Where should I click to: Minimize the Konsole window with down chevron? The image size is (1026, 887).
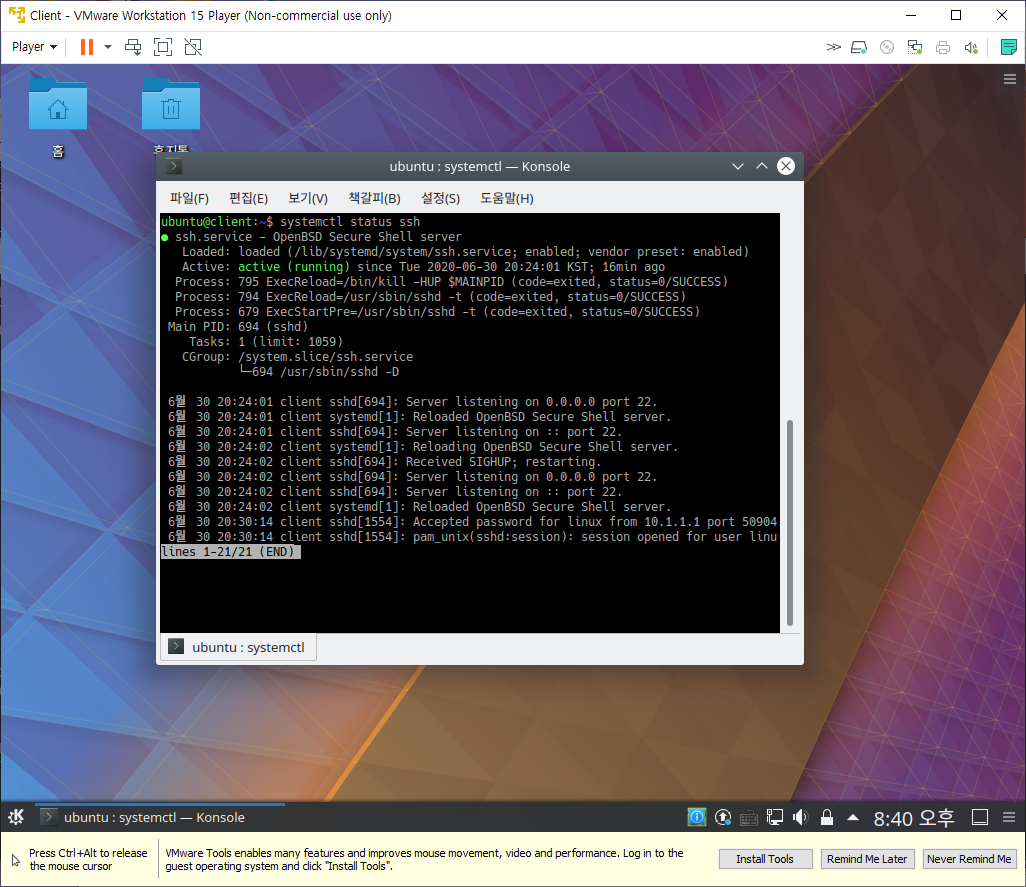[x=738, y=166]
